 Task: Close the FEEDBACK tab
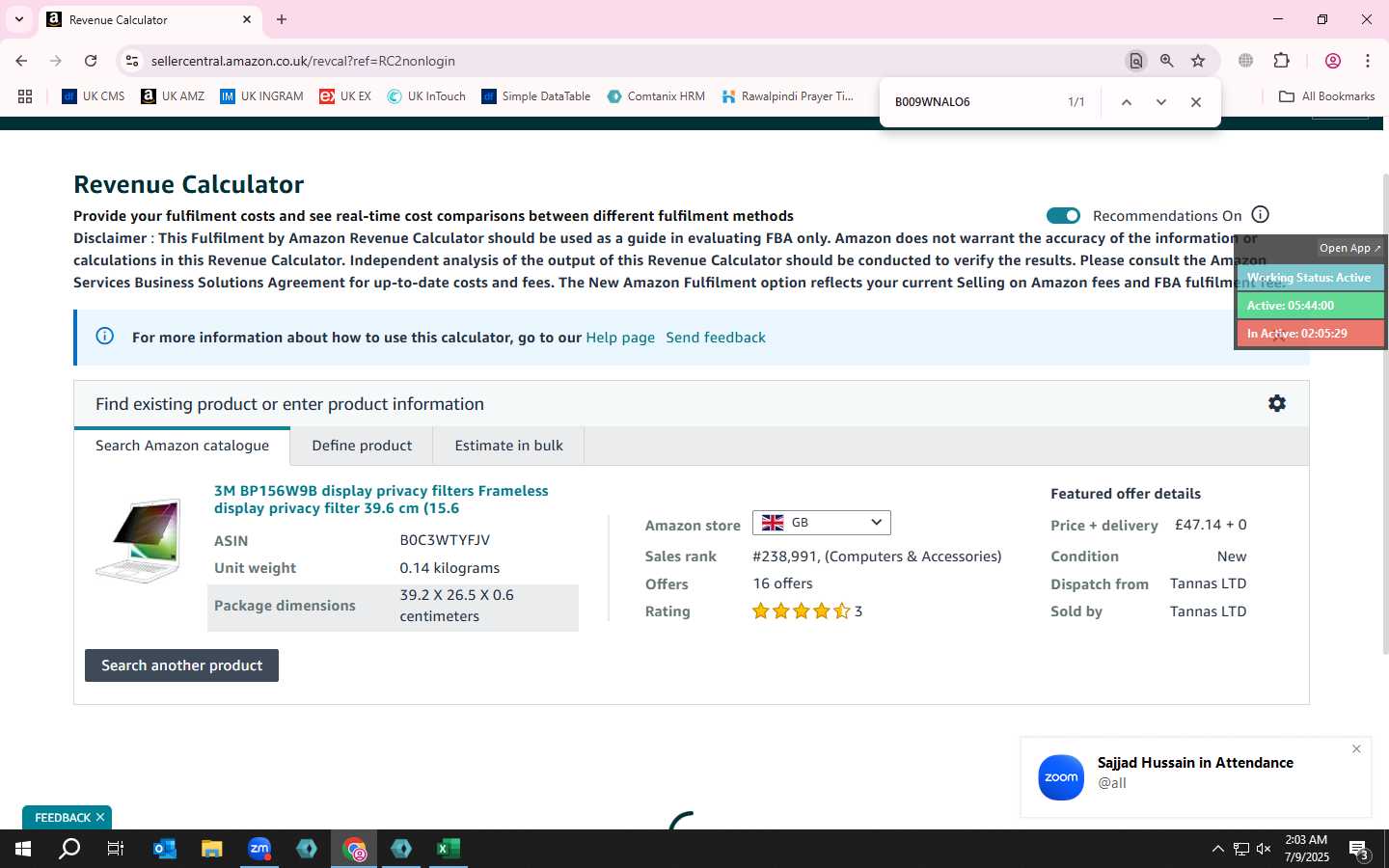tap(100, 818)
